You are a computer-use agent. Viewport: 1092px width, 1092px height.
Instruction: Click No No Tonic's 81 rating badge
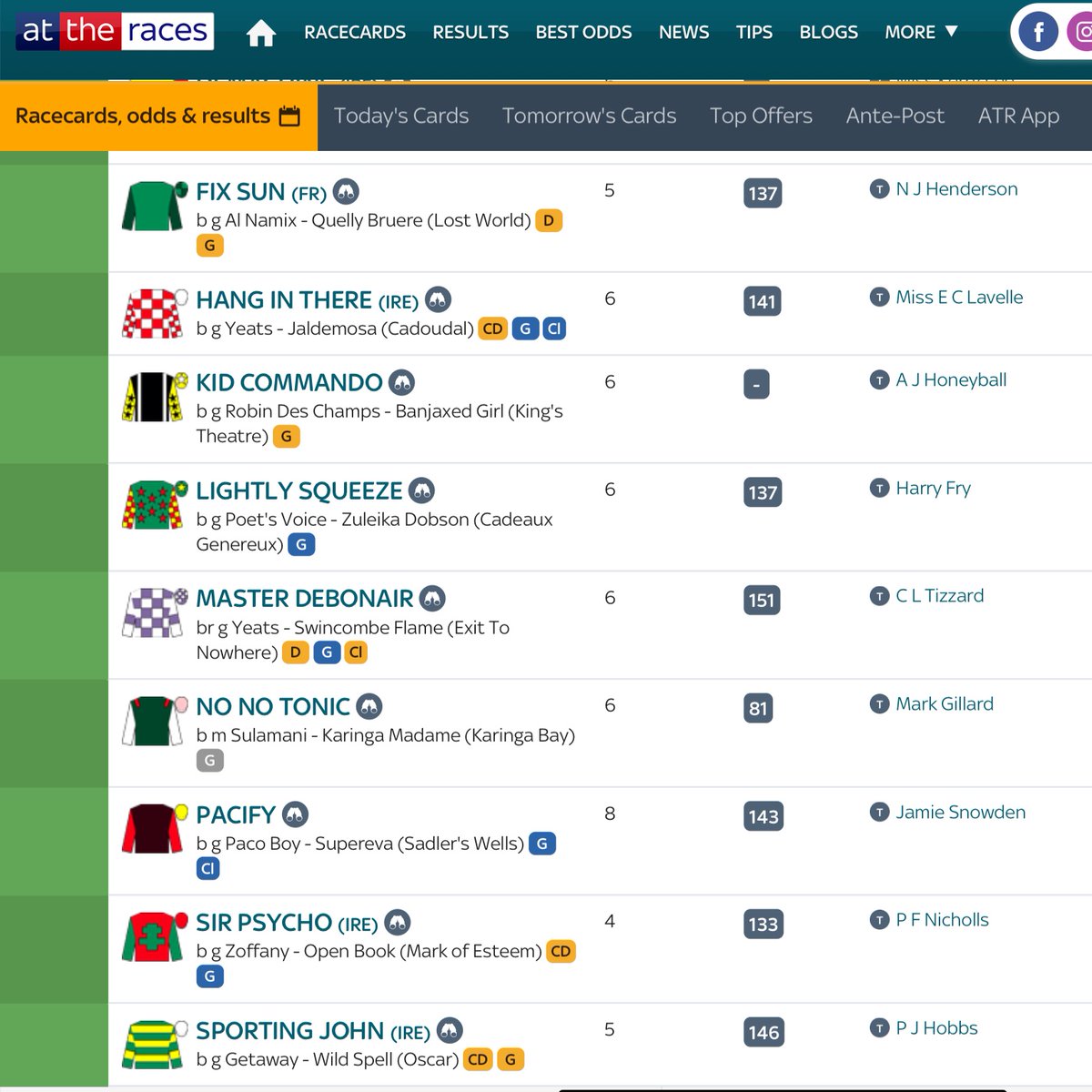758,708
